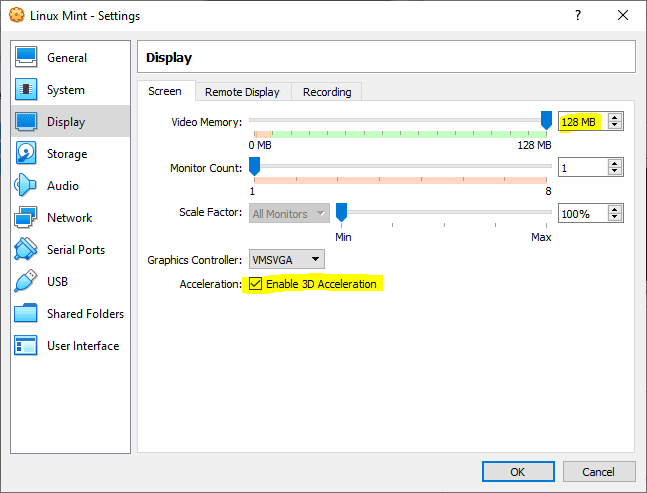647x493 pixels.
Task: Click the Scale Factor 100% field
Action: pos(583,214)
